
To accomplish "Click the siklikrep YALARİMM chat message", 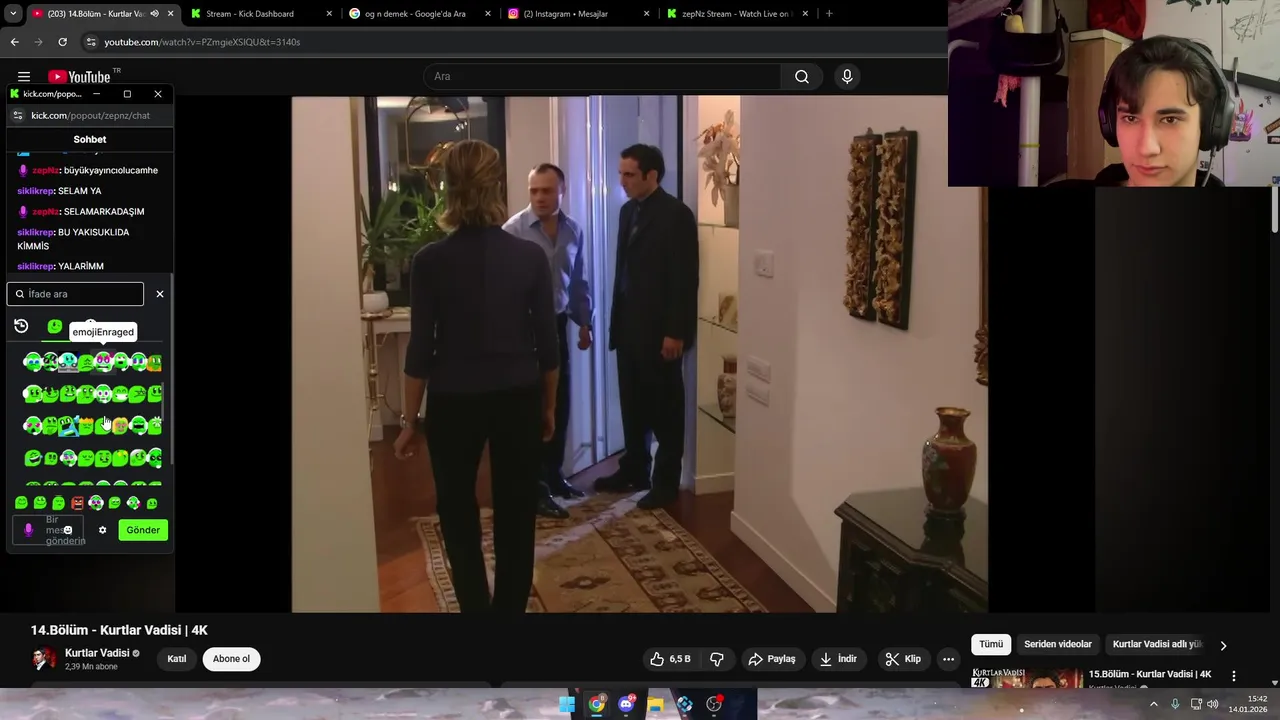I will pyautogui.click(x=60, y=266).
